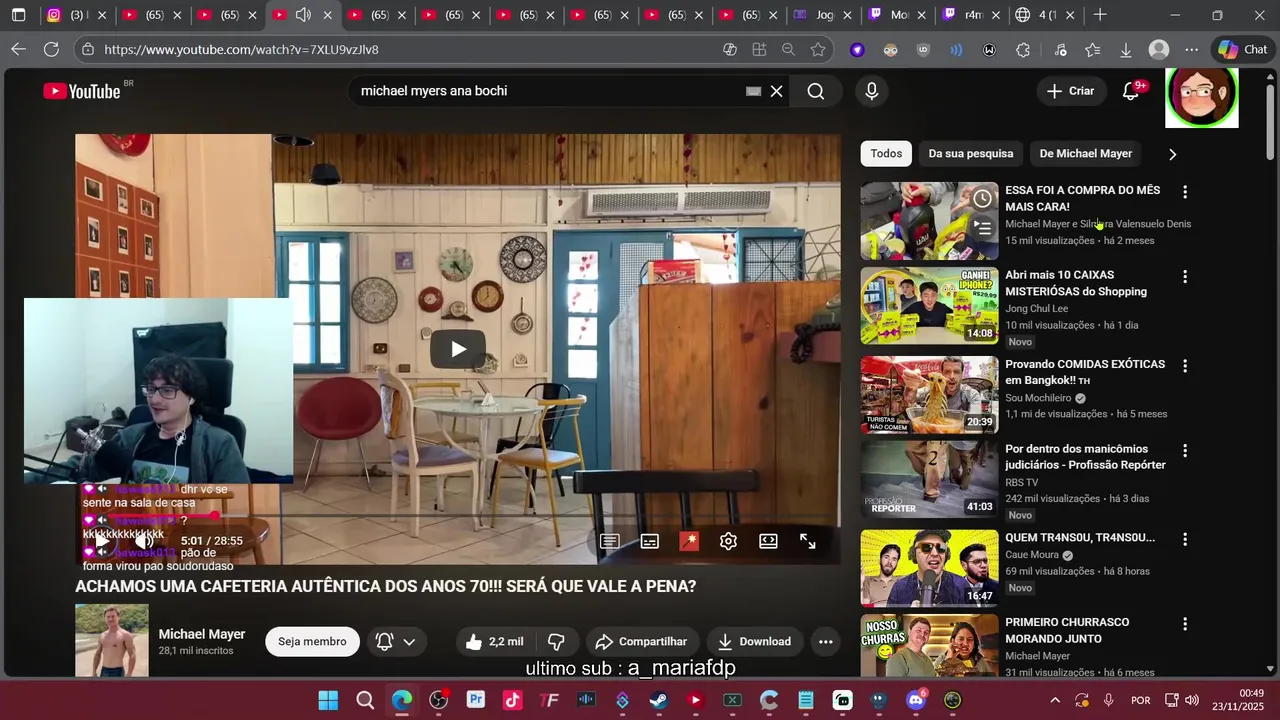The height and width of the screenshot is (720, 1280).
Task: Open the Sou Mochileiro channel link
Action: click(x=1039, y=398)
